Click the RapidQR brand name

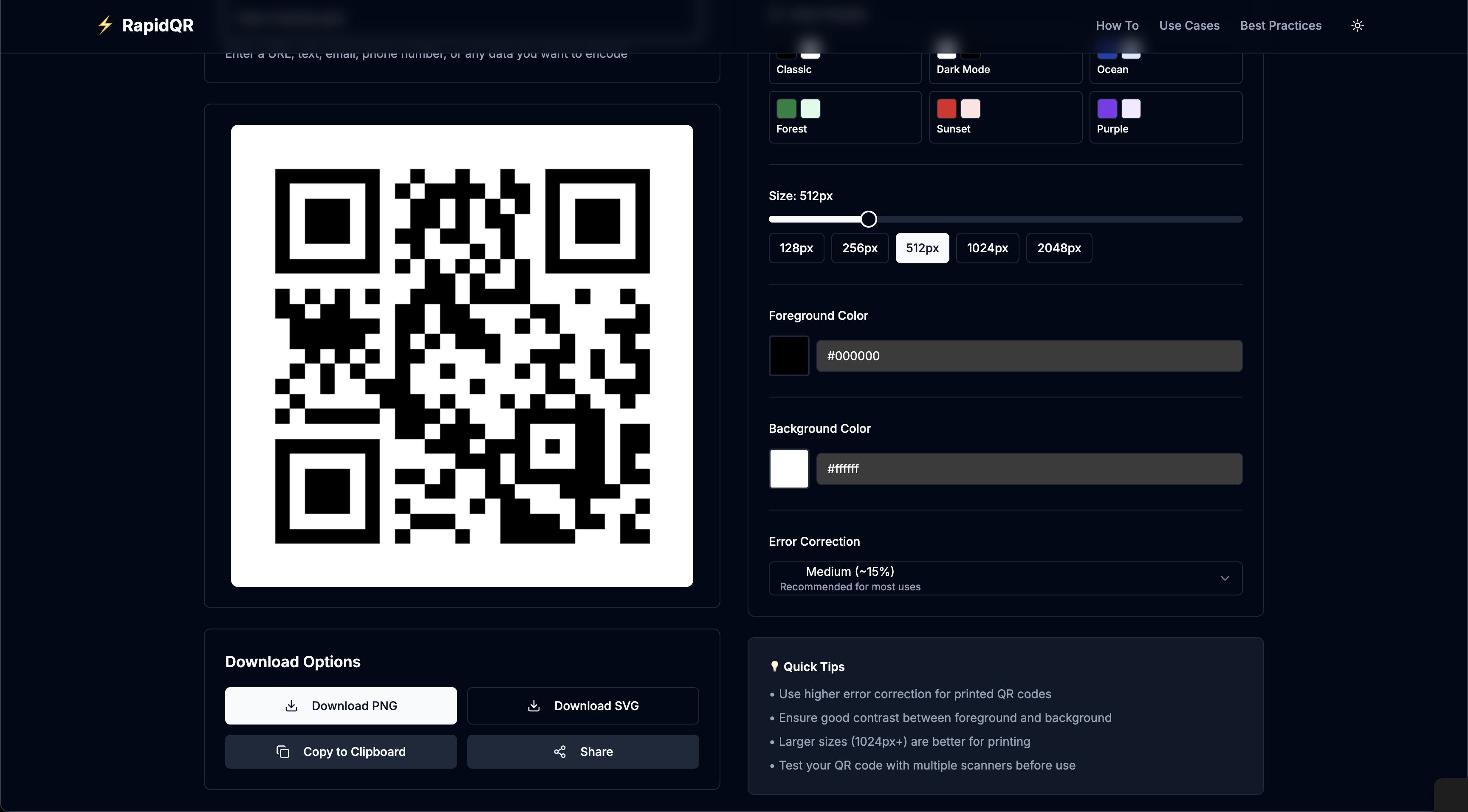click(x=158, y=25)
